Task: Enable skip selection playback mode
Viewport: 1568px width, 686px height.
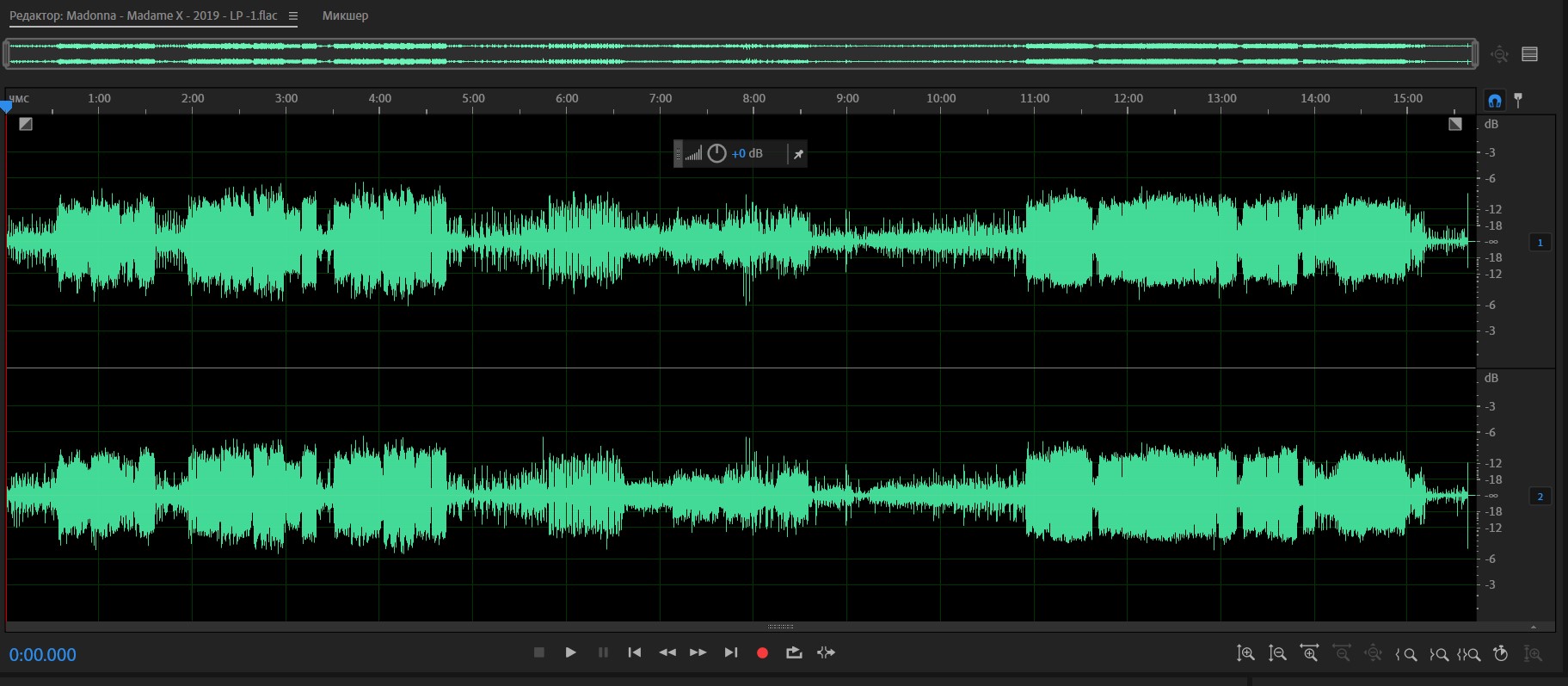Action: point(826,652)
